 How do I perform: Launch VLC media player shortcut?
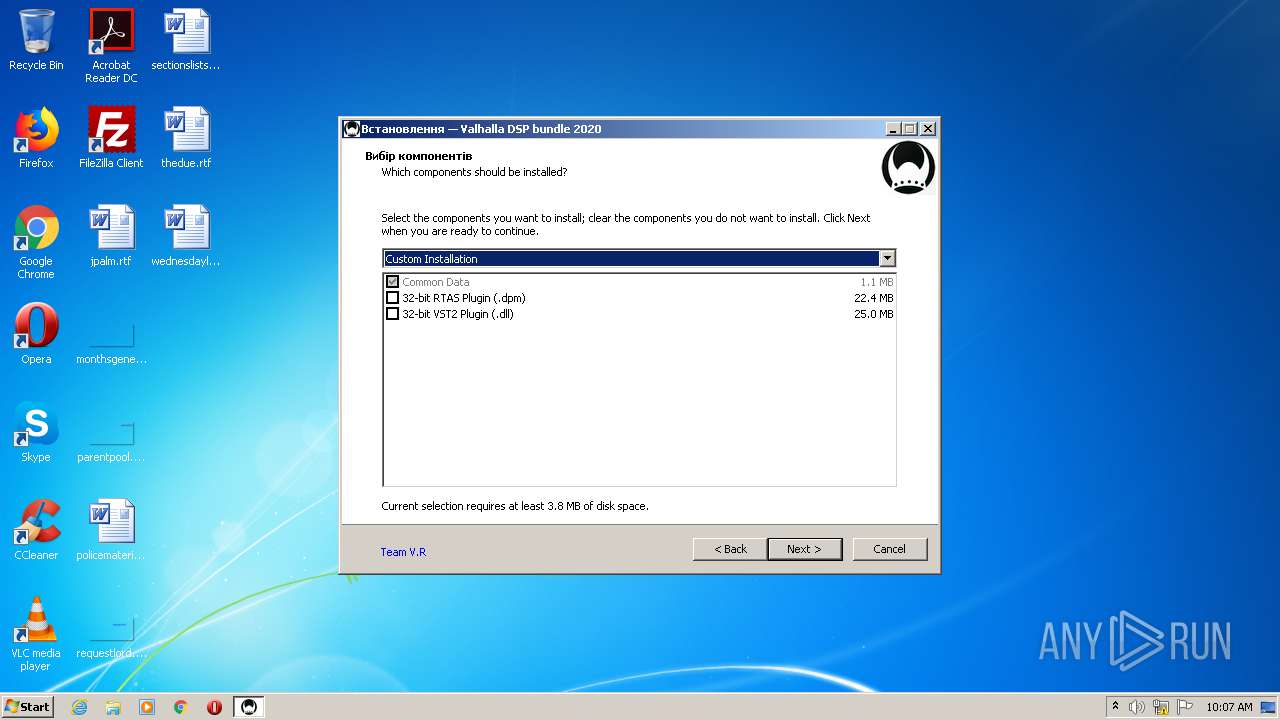pos(36,634)
